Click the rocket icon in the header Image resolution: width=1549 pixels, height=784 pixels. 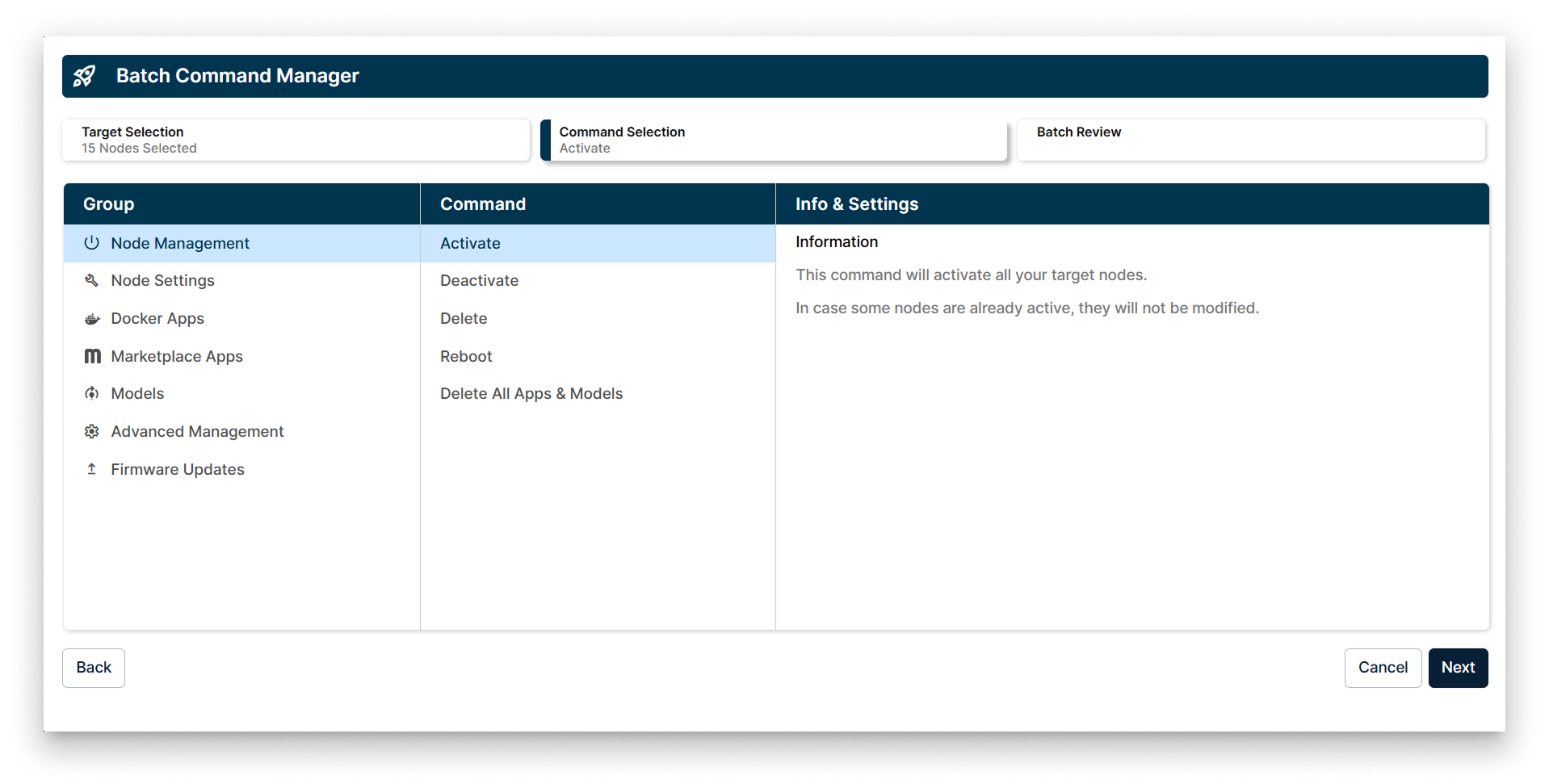pyautogui.click(x=85, y=76)
